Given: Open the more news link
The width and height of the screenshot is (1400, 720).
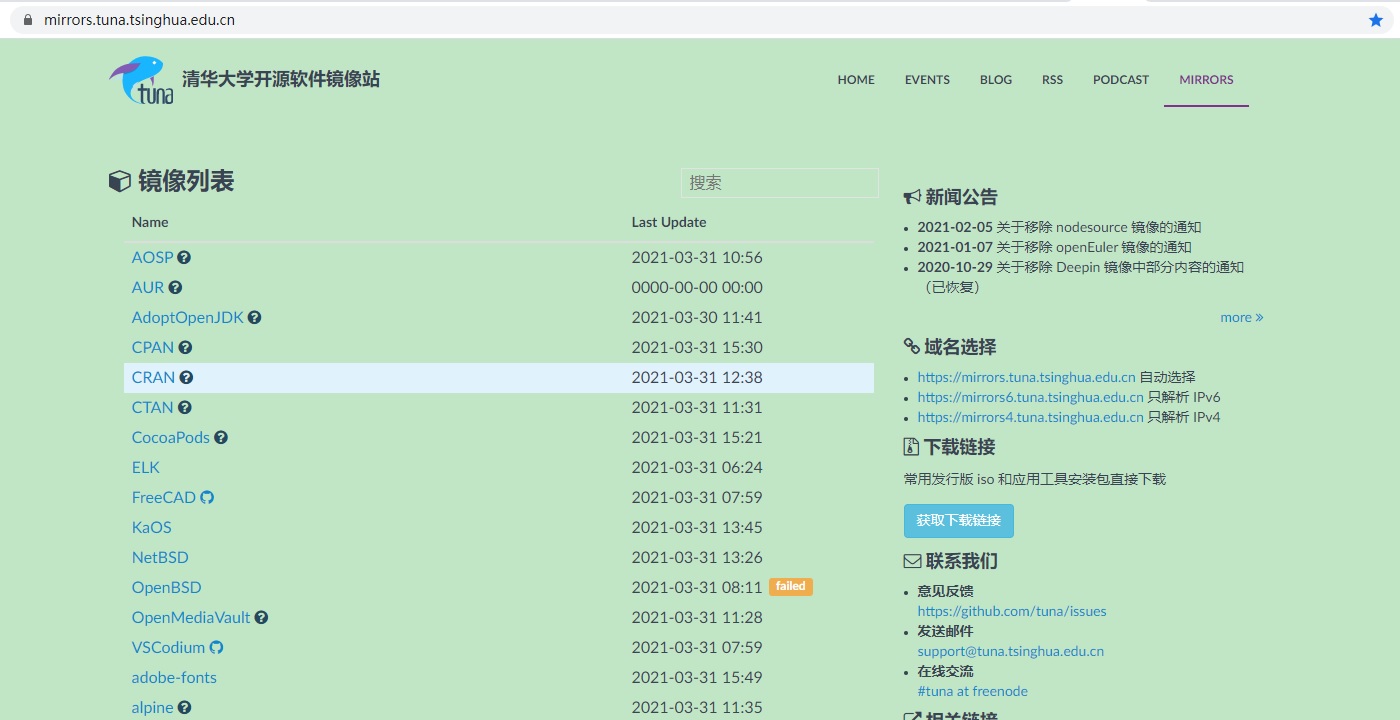Looking at the screenshot, I should point(1242,317).
